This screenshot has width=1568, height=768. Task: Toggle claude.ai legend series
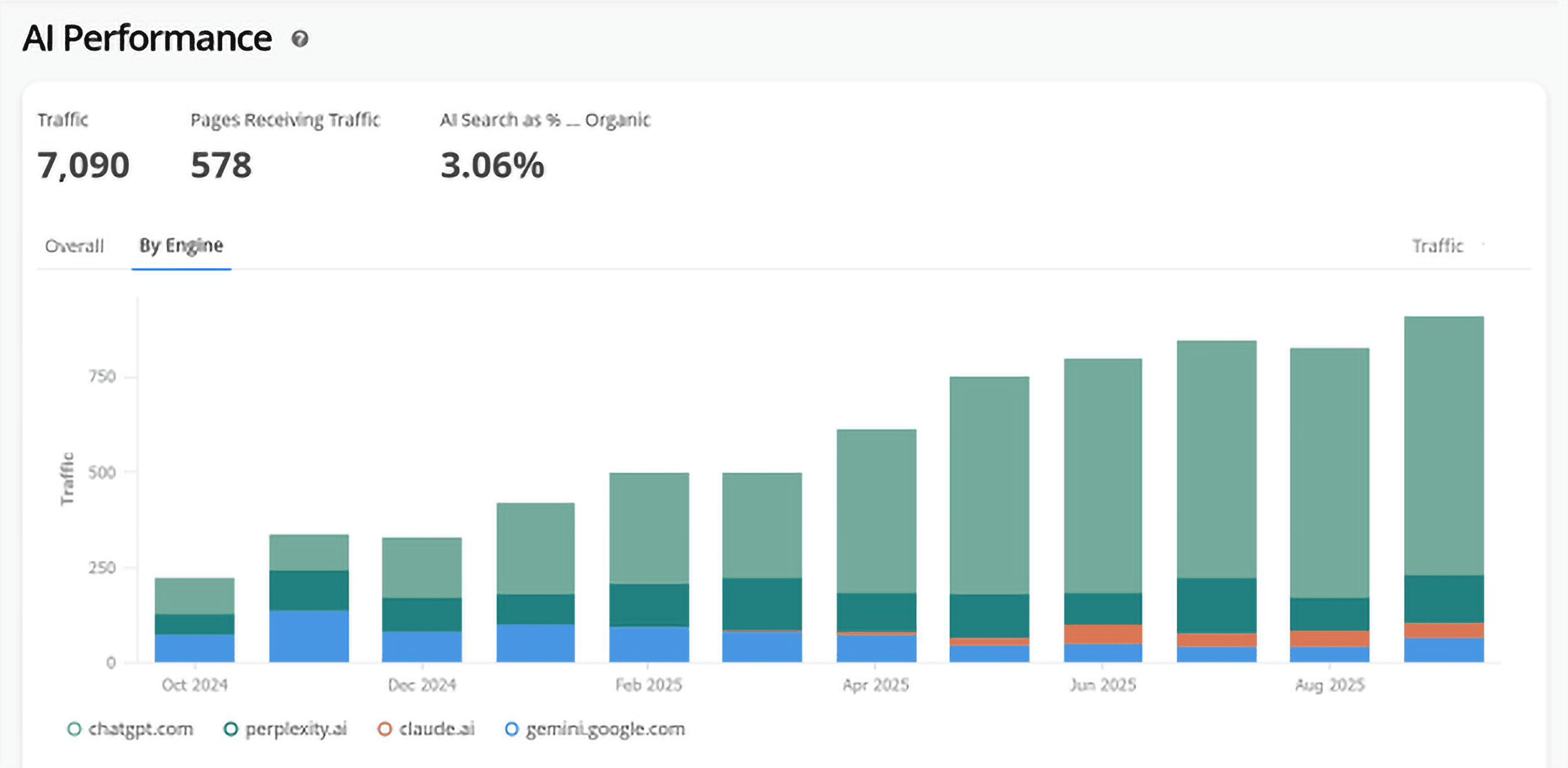(426, 728)
